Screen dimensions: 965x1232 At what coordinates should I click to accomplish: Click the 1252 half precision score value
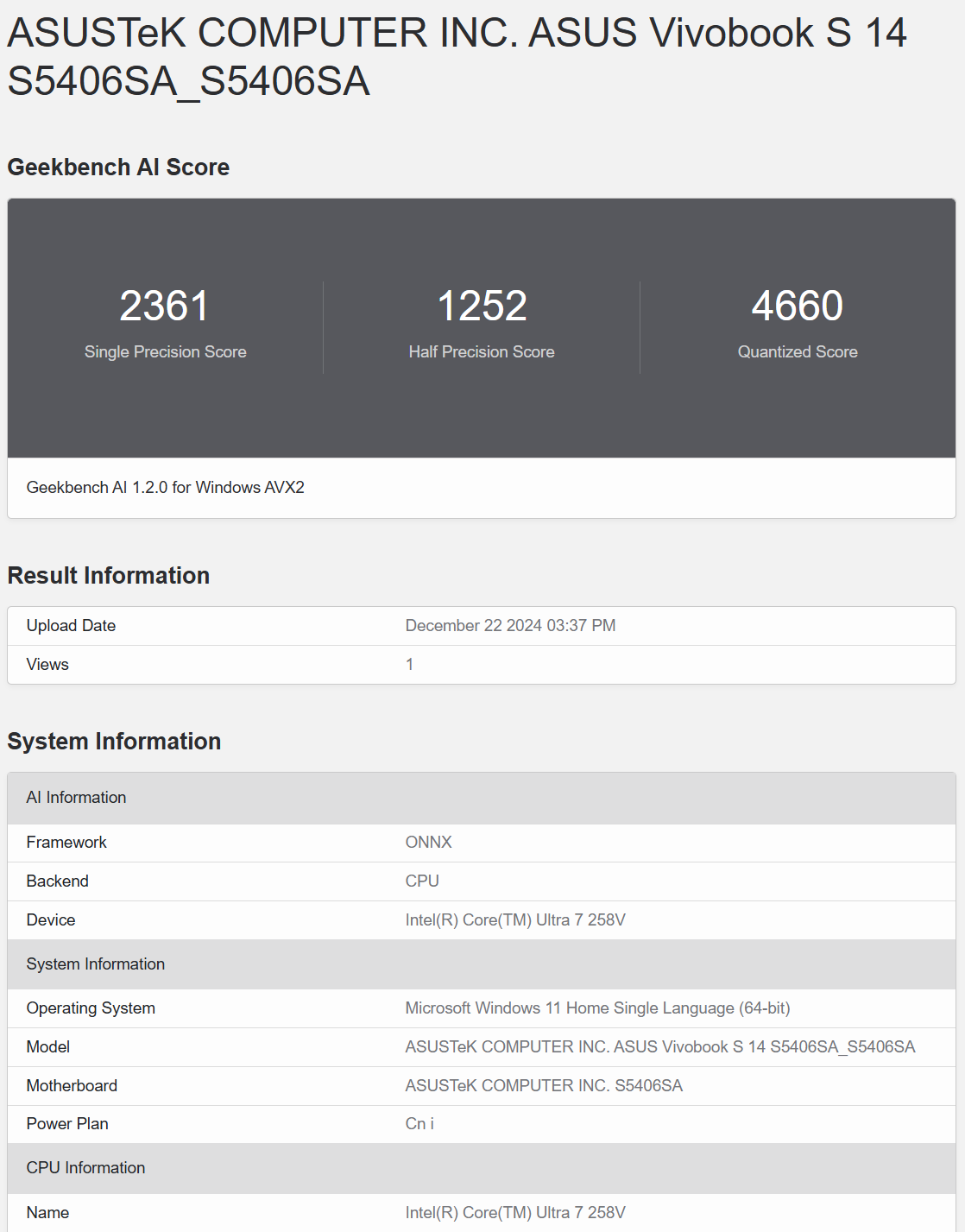click(x=482, y=306)
